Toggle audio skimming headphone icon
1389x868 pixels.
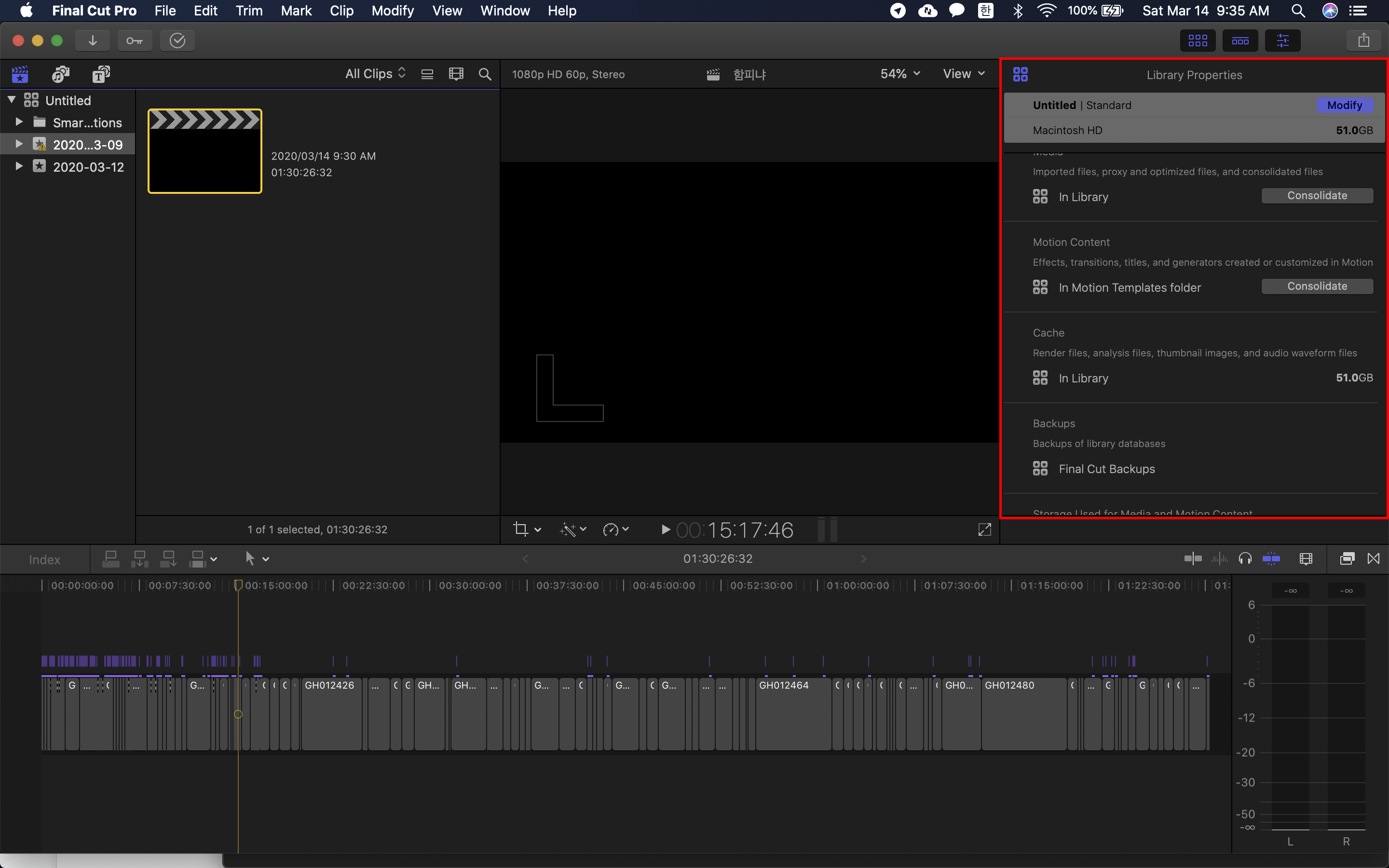coord(1245,558)
